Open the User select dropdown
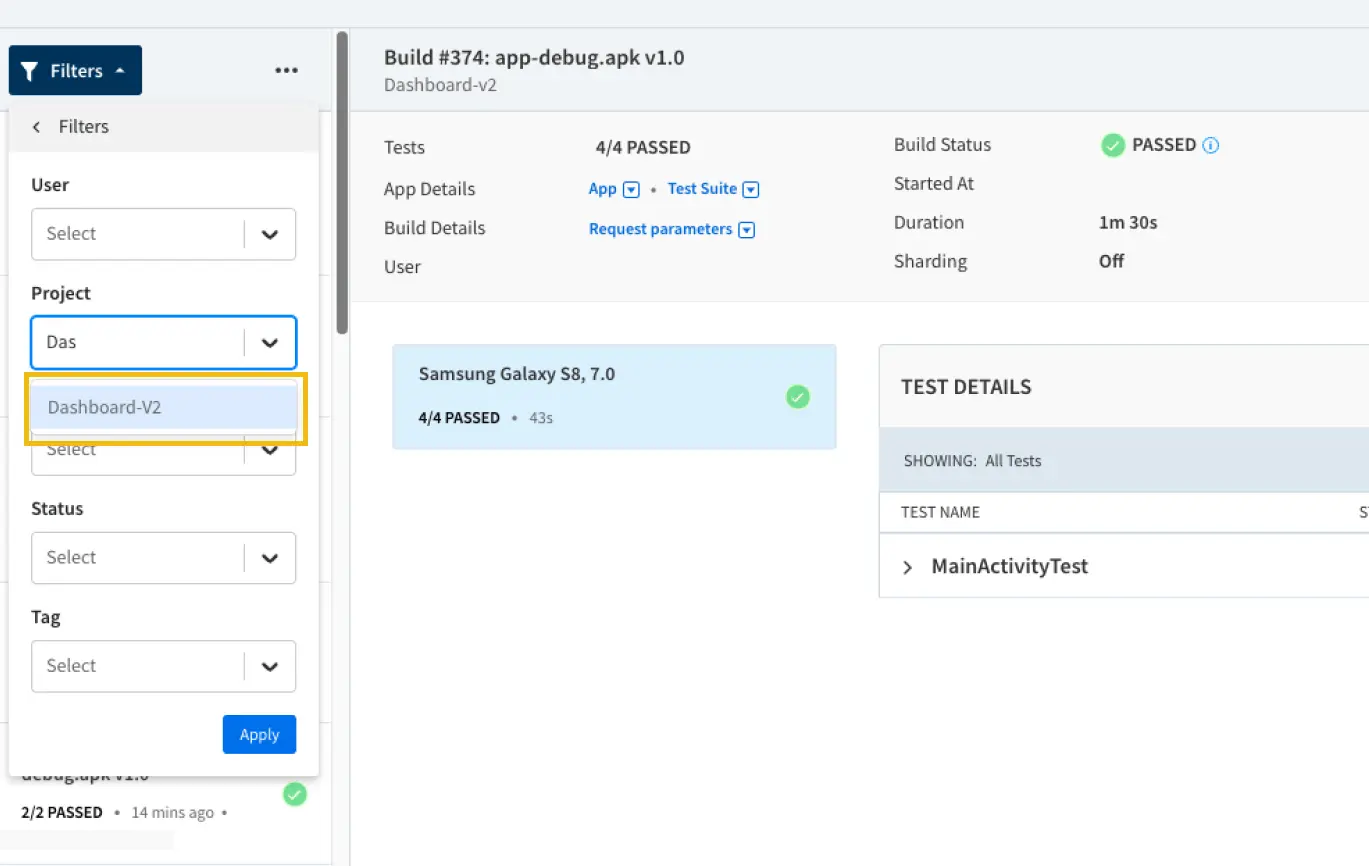The image size is (1369, 866). tap(163, 234)
